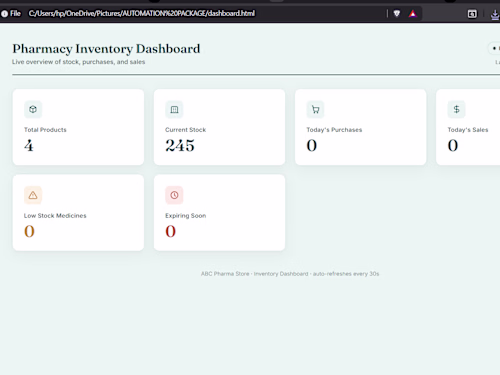
Task: Select the Current Stock value 245
Action: 180,146
